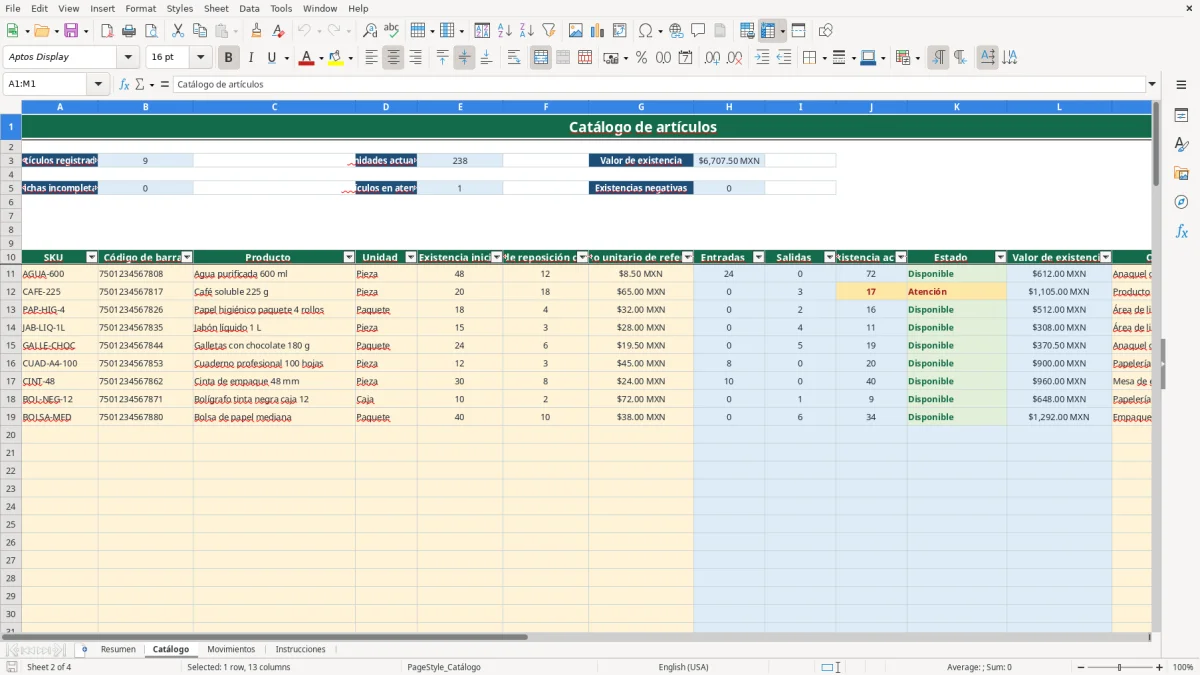Sort descending Z to A
Viewport: 1200px width, 675px height.
(x=526, y=31)
